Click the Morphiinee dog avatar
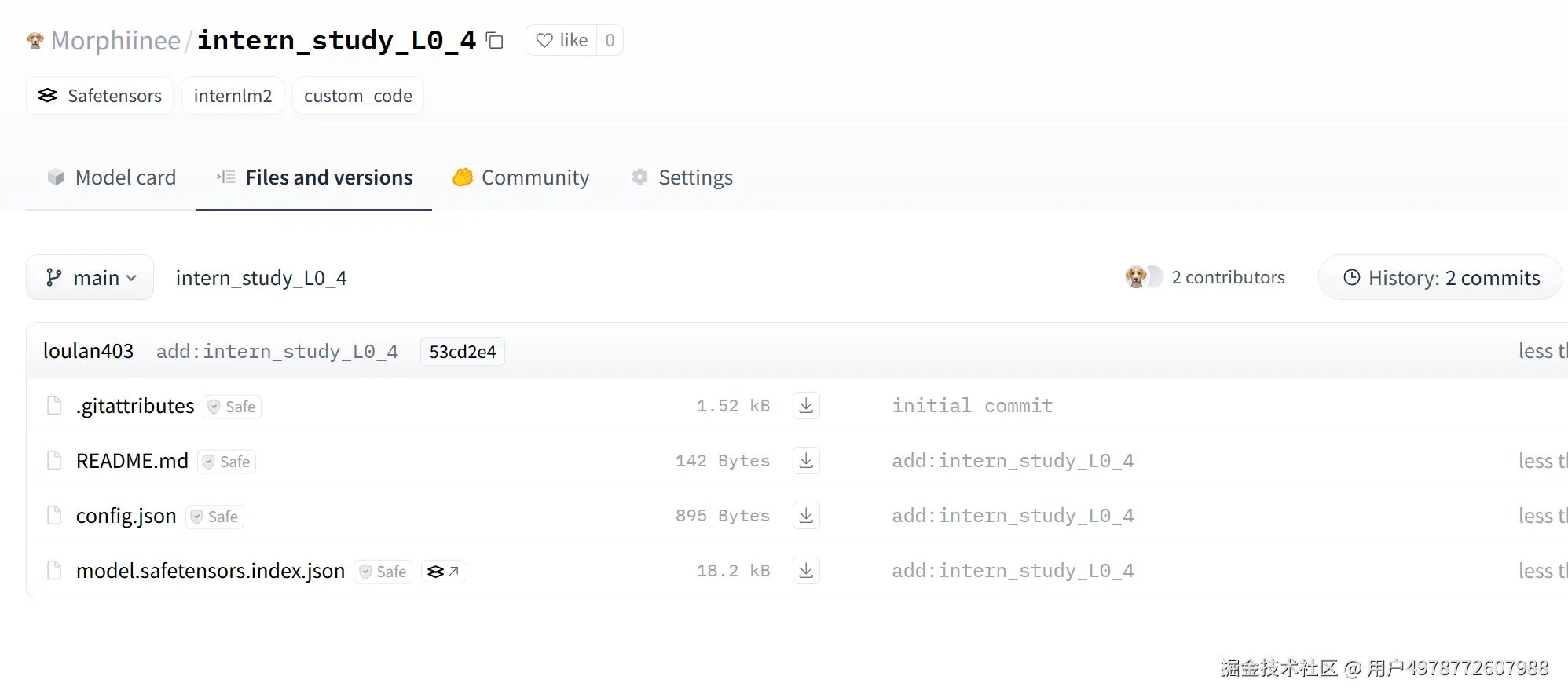The width and height of the screenshot is (1568, 698). coord(35,40)
